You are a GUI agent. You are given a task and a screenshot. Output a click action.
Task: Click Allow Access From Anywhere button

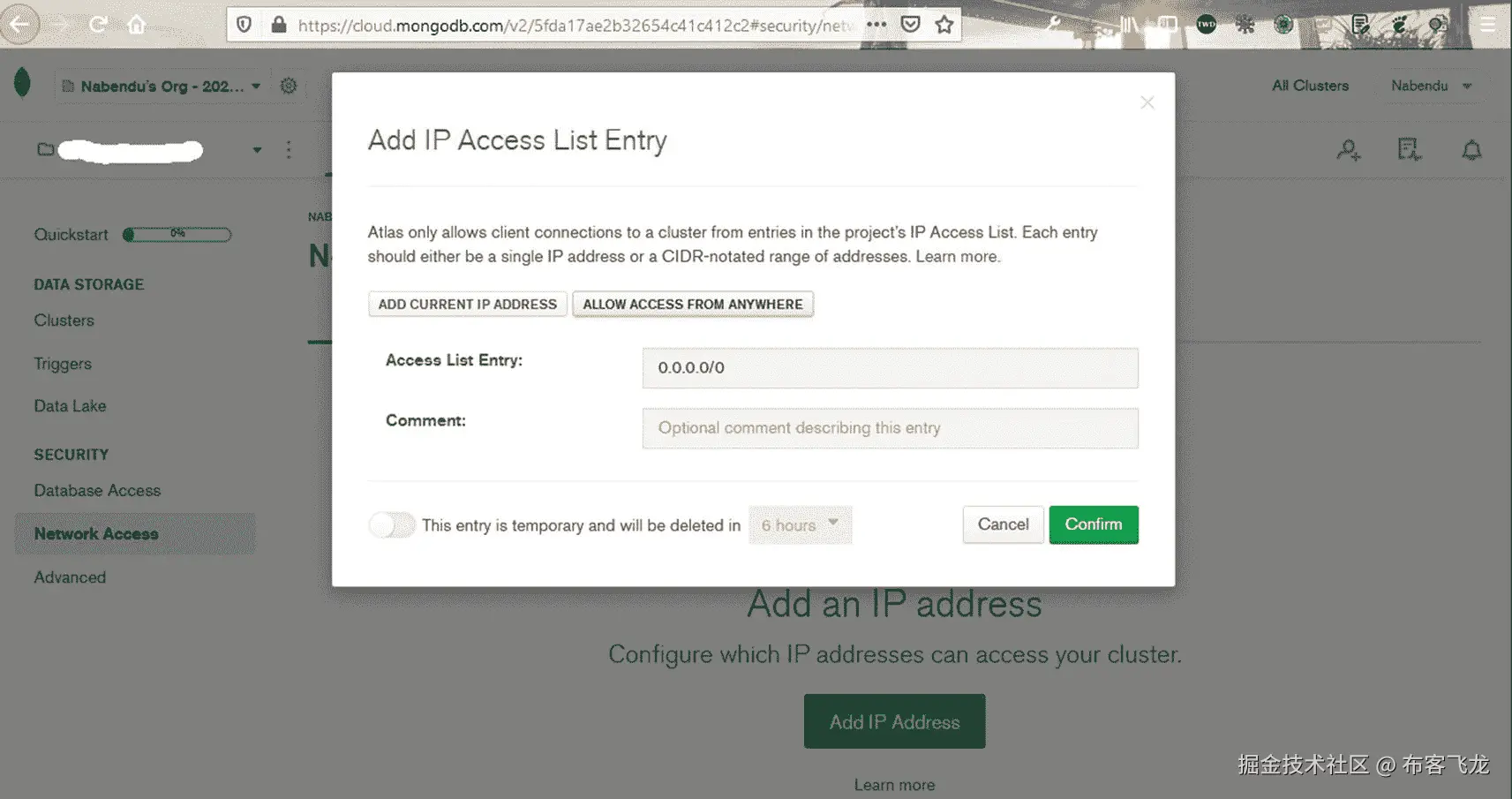coord(693,304)
